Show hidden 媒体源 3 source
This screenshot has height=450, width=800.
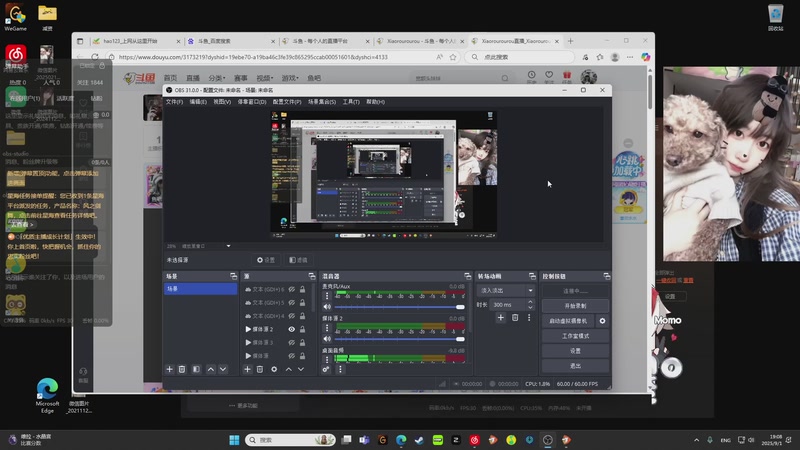point(291,342)
